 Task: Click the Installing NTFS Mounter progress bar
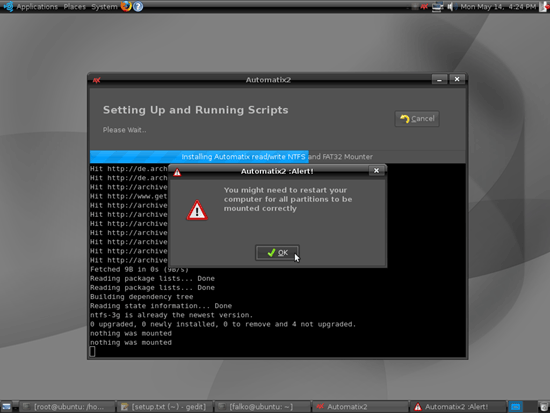[x=277, y=157]
